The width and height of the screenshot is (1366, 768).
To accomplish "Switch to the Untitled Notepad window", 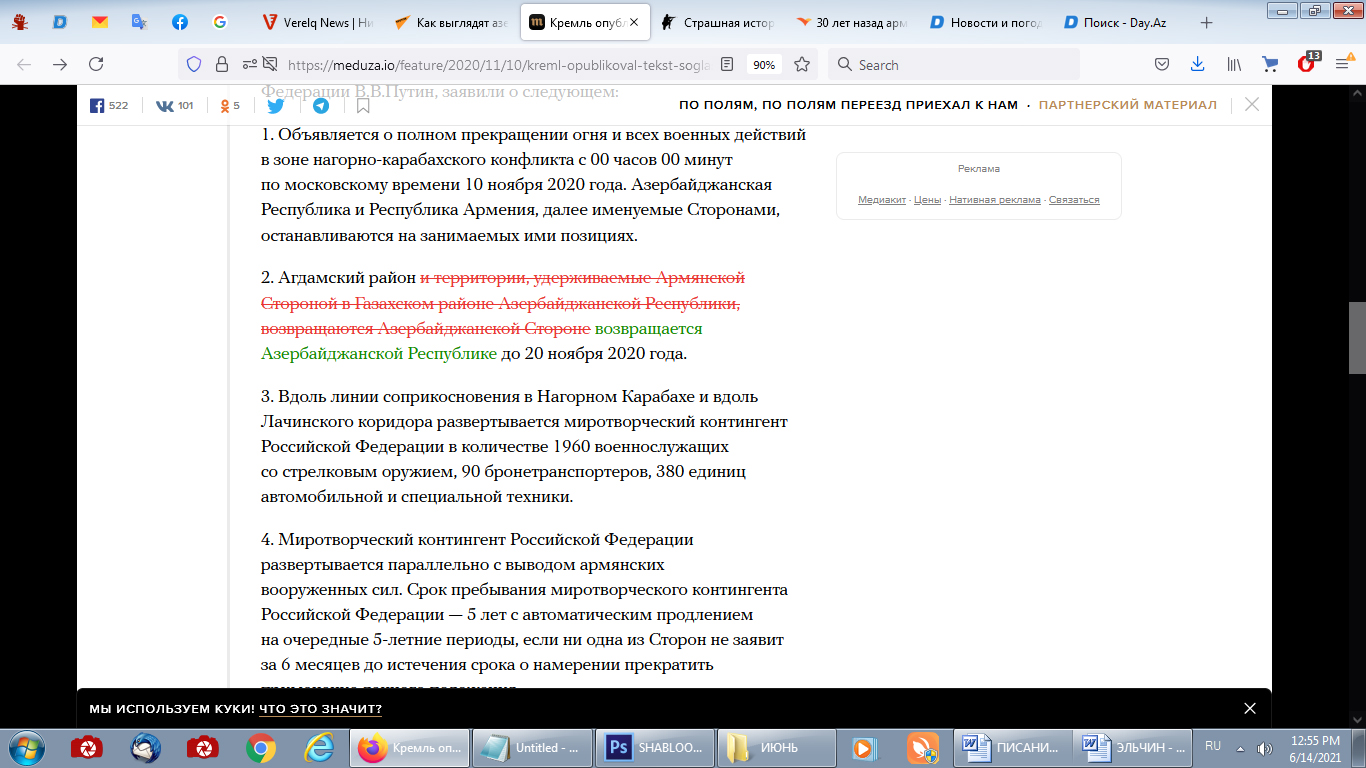I will [533, 747].
